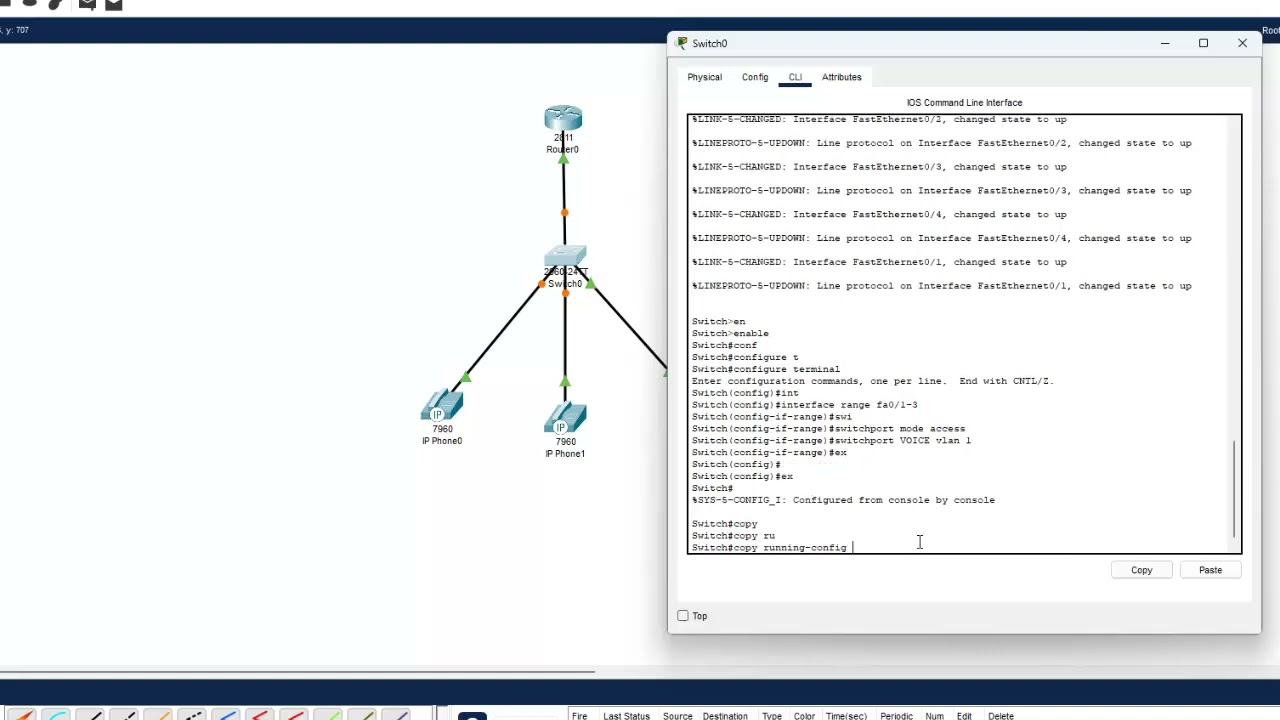Switch to the Config tab
Screen dimensions: 1280x720
pos(755,77)
